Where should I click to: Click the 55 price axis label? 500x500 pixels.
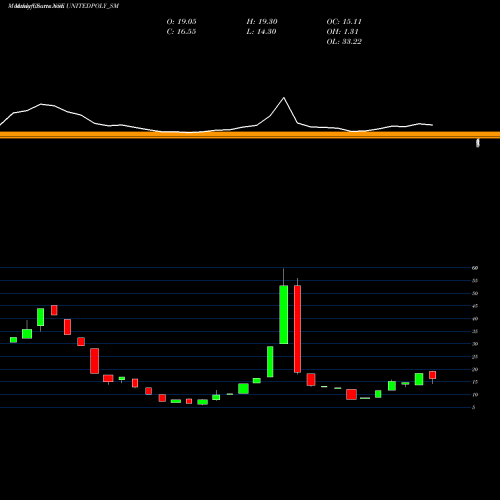pyautogui.click(x=475, y=281)
